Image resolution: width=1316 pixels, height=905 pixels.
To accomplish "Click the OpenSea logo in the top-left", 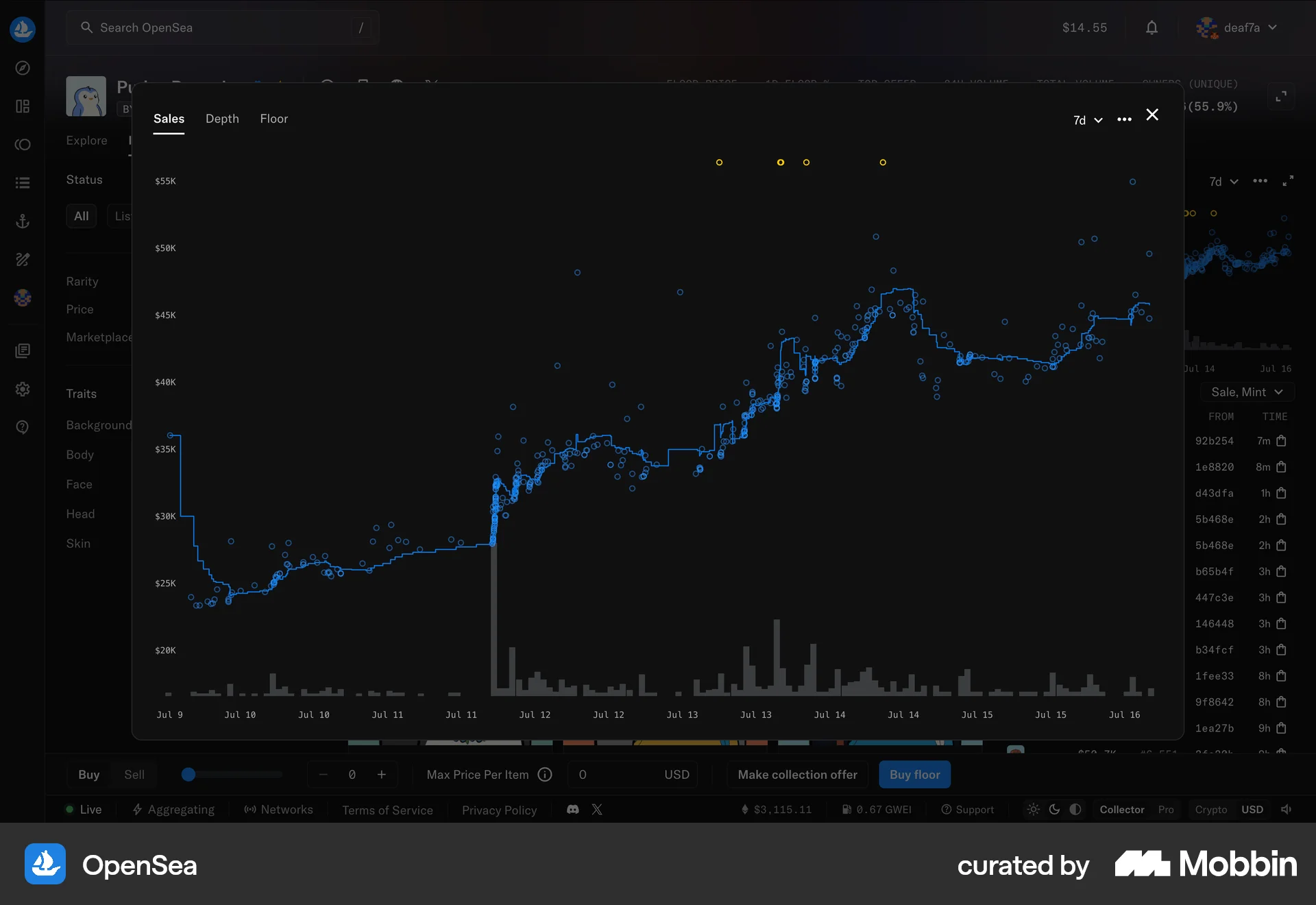I will (x=23, y=29).
